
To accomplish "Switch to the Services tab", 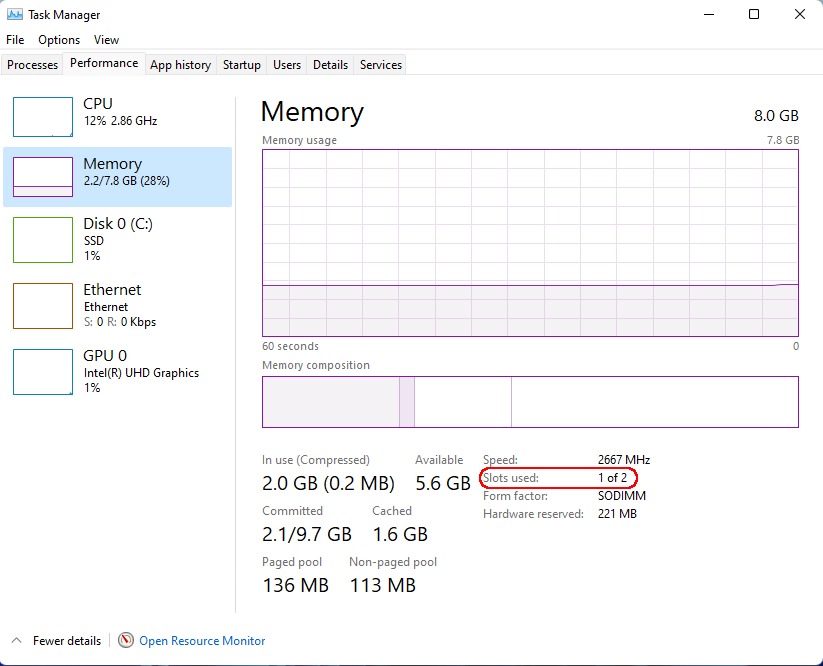I will click(381, 65).
